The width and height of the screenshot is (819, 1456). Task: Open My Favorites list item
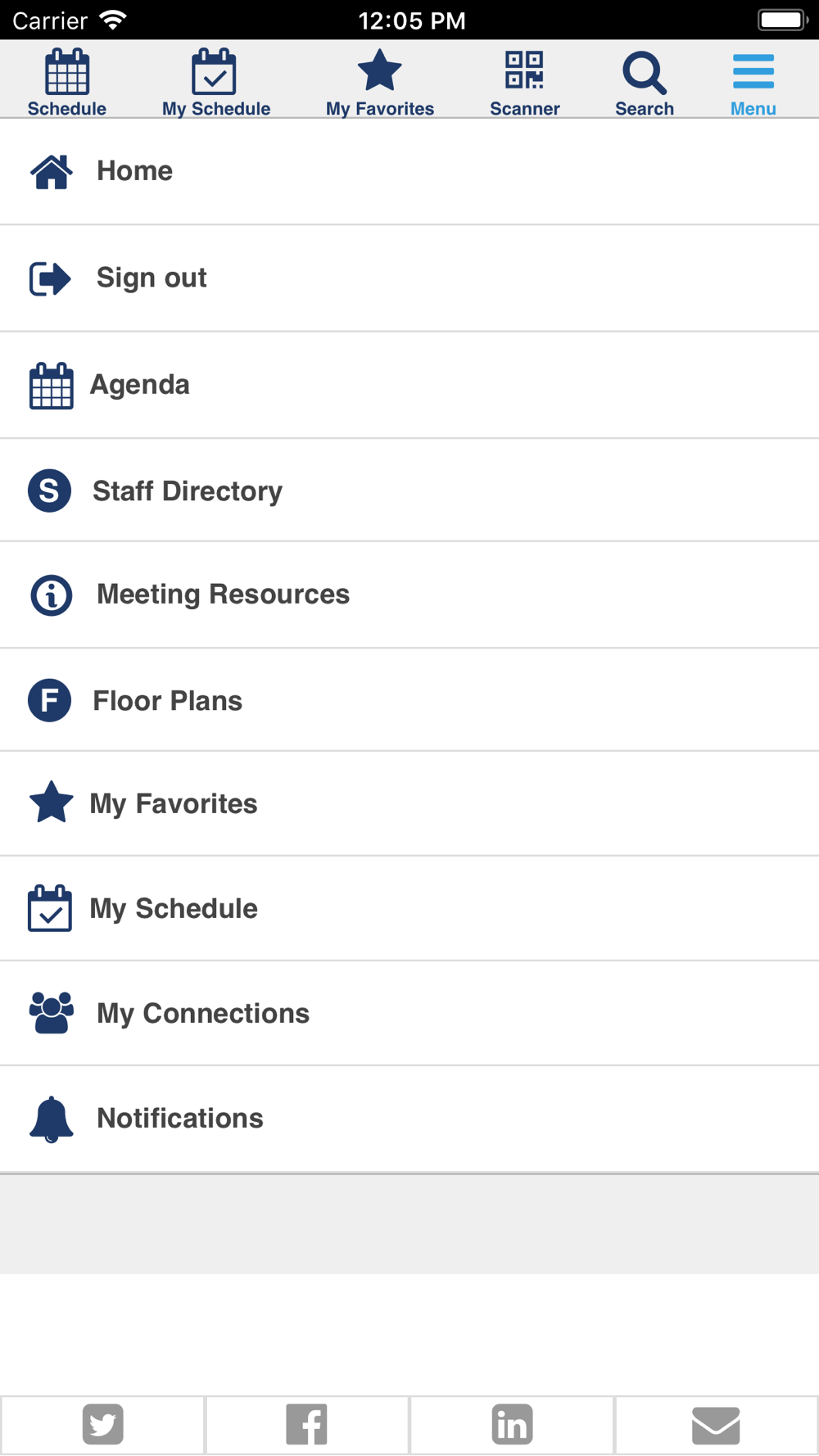point(173,804)
